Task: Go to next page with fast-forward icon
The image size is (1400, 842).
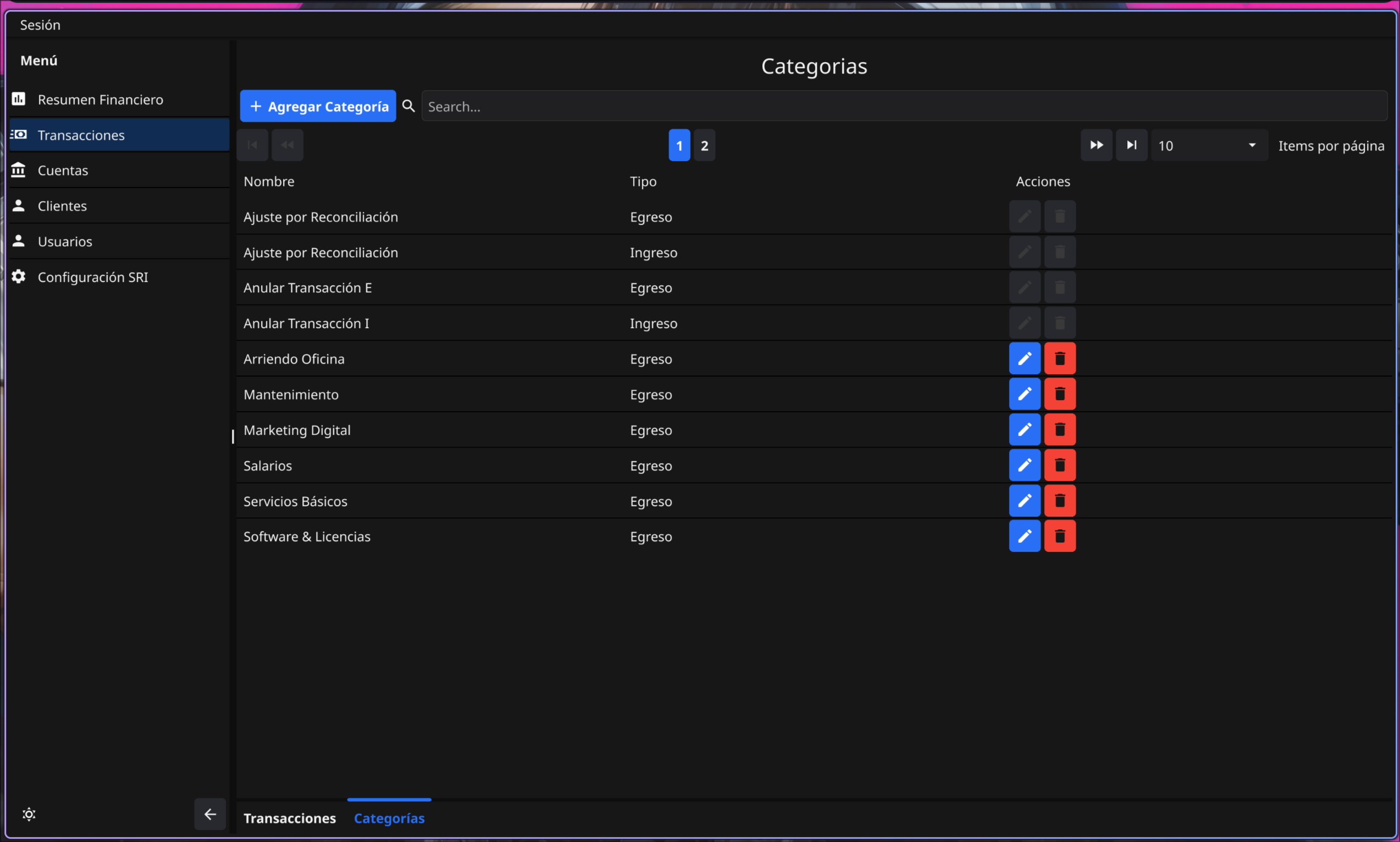Action: (1095, 145)
